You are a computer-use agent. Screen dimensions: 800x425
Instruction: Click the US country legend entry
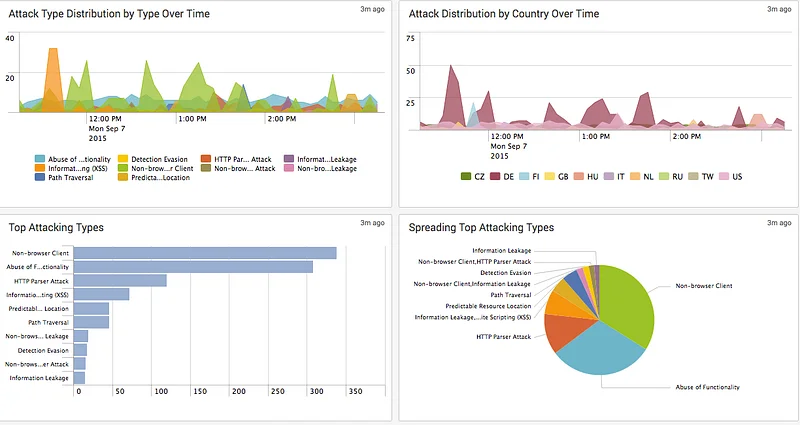731,177
